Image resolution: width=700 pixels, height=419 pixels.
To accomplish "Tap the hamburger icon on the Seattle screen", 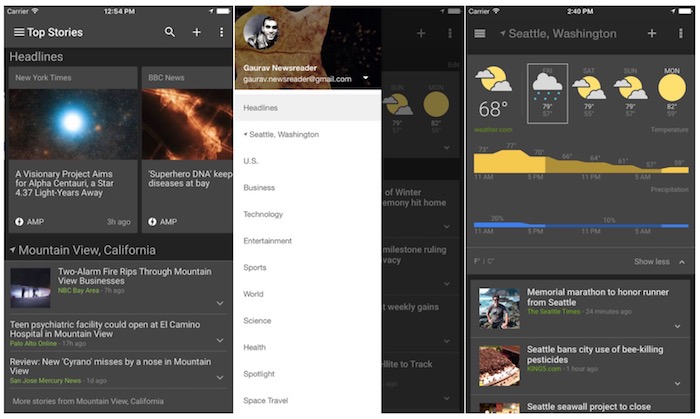I will 480,33.
